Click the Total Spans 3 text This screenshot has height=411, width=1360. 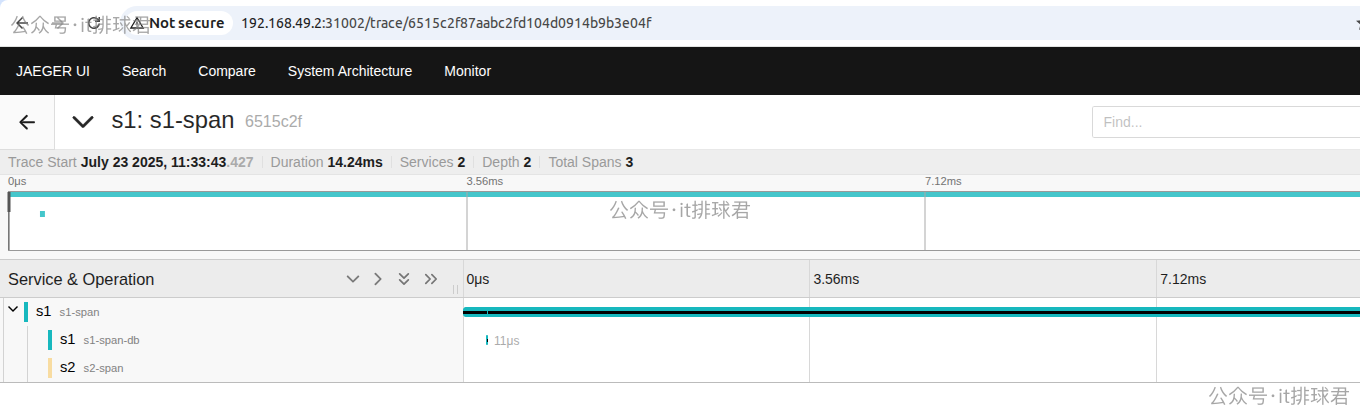coord(591,162)
